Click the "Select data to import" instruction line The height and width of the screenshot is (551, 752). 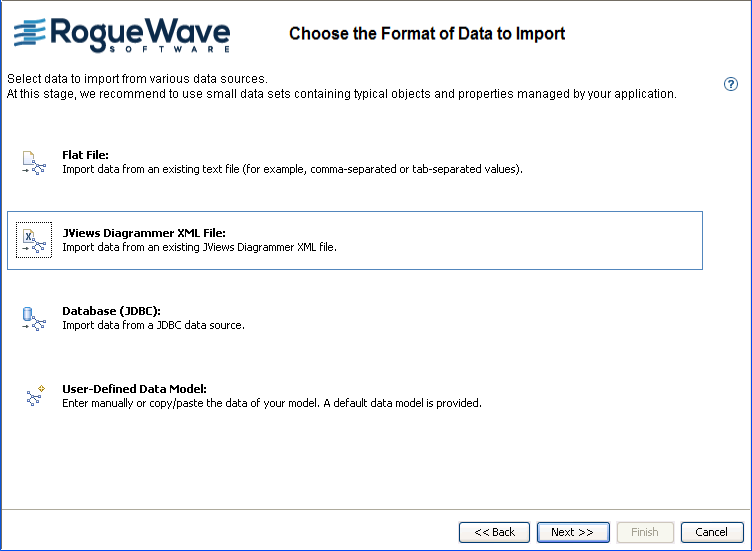point(137,78)
